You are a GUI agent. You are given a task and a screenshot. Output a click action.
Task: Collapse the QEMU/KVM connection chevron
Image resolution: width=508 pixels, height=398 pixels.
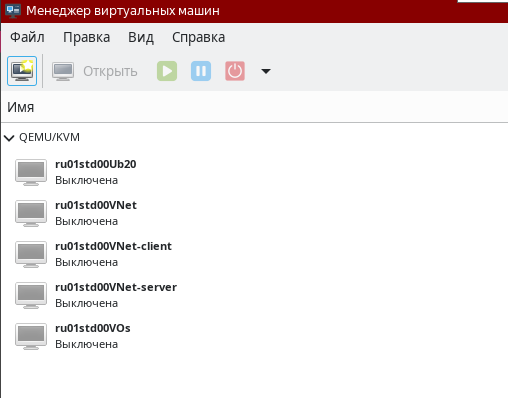[9, 138]
